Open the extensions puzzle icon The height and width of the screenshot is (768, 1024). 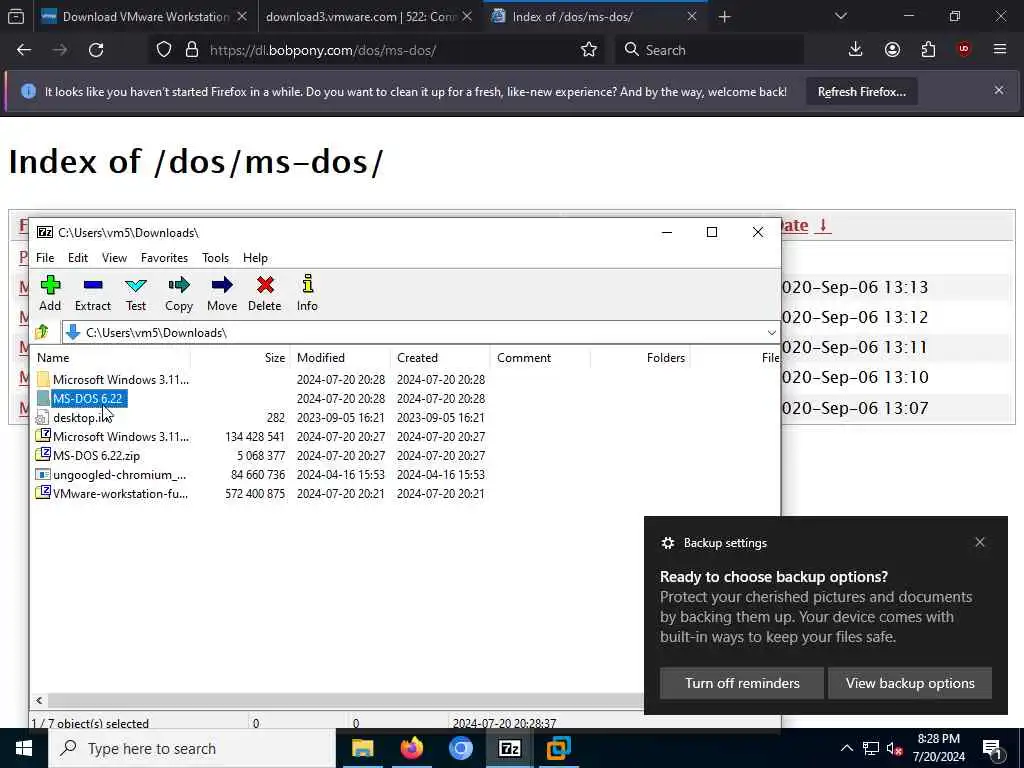click(x=928, y=50)
